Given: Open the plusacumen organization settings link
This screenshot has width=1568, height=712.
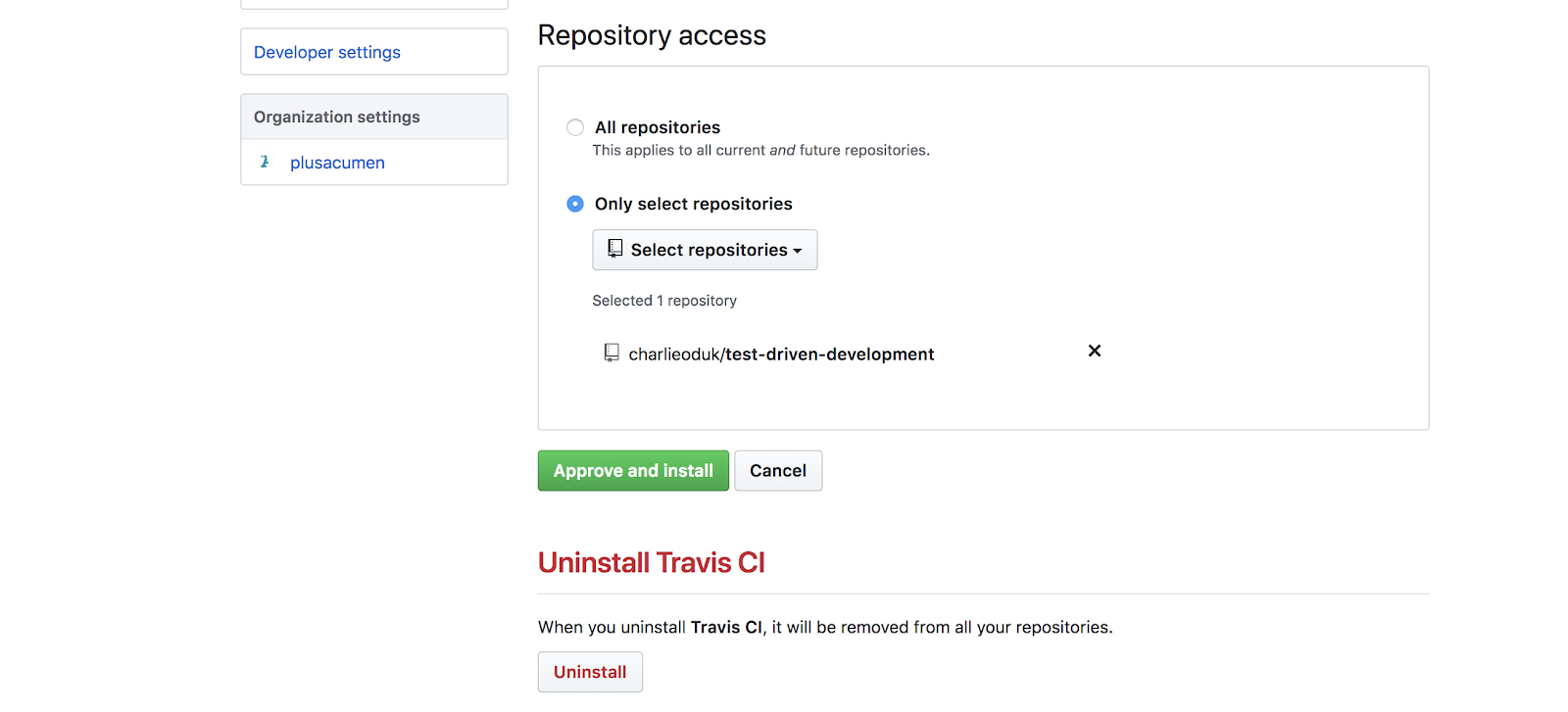Looking at the screenshot, I should (x=337, y=163).
